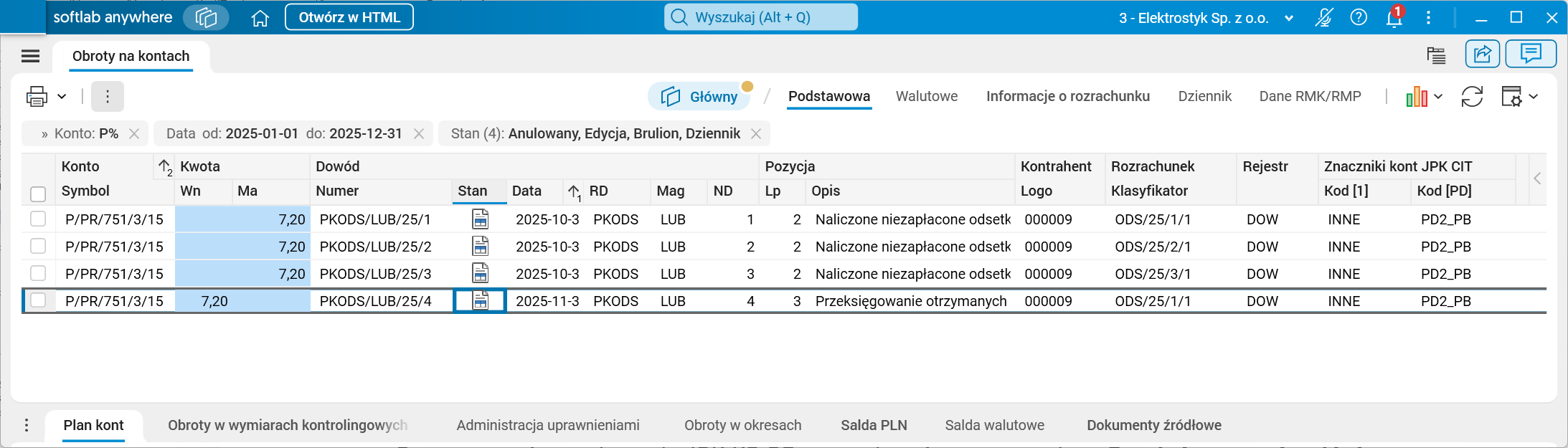This screenshot has width=1568, height=448.
Task: Switch to the Dziennik view
Action: (1205, 96)
